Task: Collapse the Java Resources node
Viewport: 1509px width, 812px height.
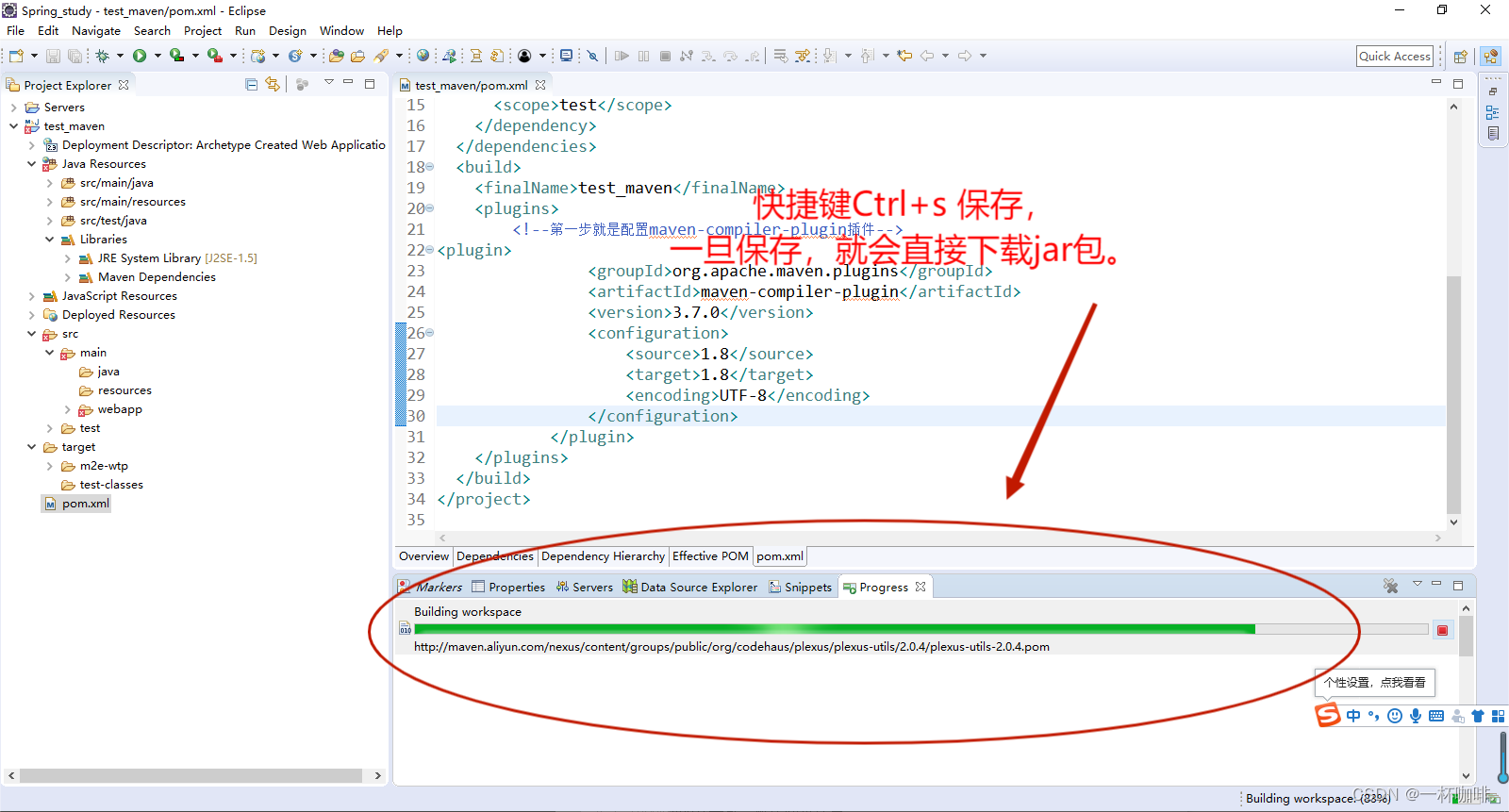Action: pos(31,163)
